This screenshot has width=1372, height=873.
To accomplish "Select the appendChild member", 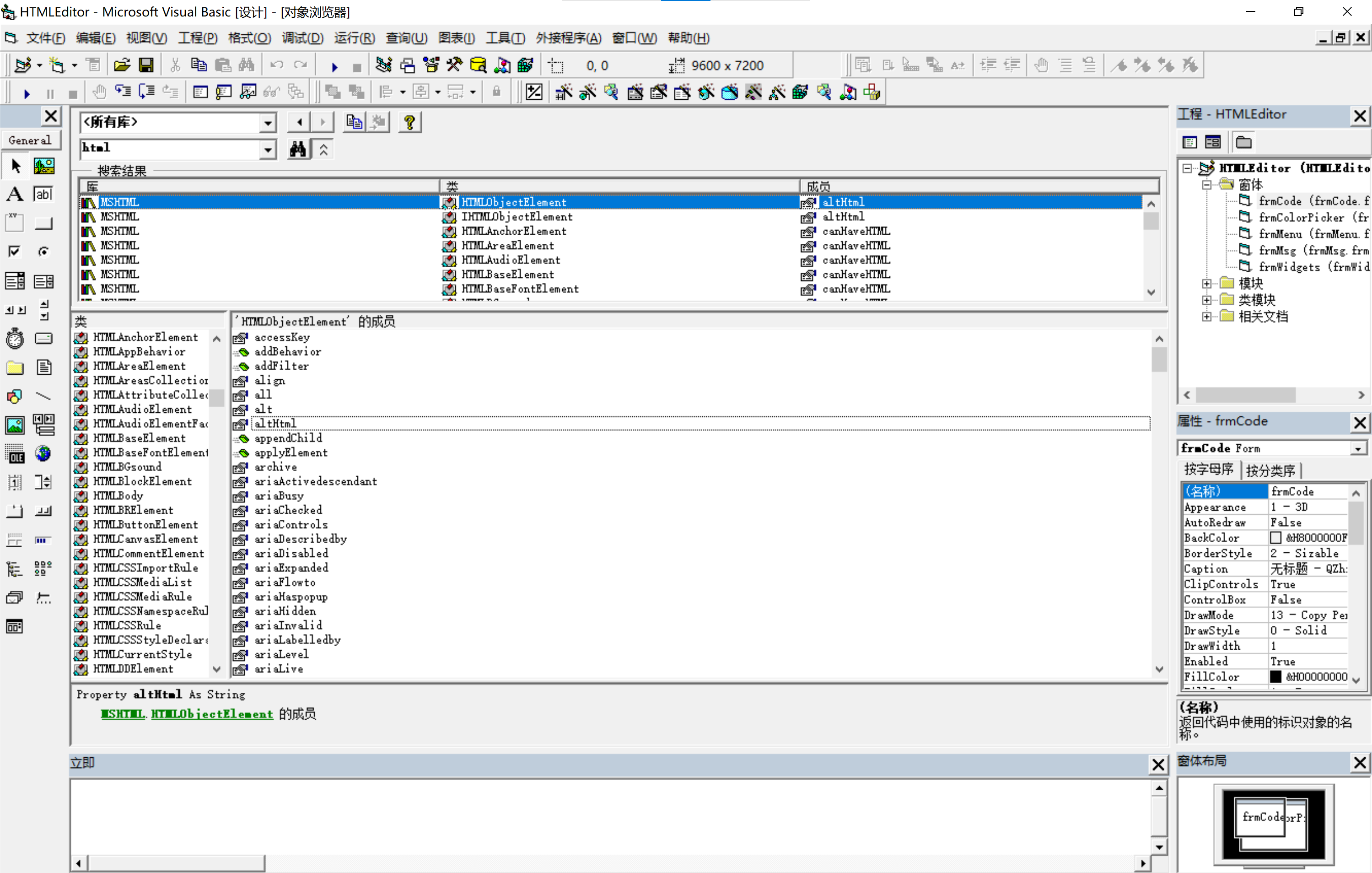I will click(288, 438).
